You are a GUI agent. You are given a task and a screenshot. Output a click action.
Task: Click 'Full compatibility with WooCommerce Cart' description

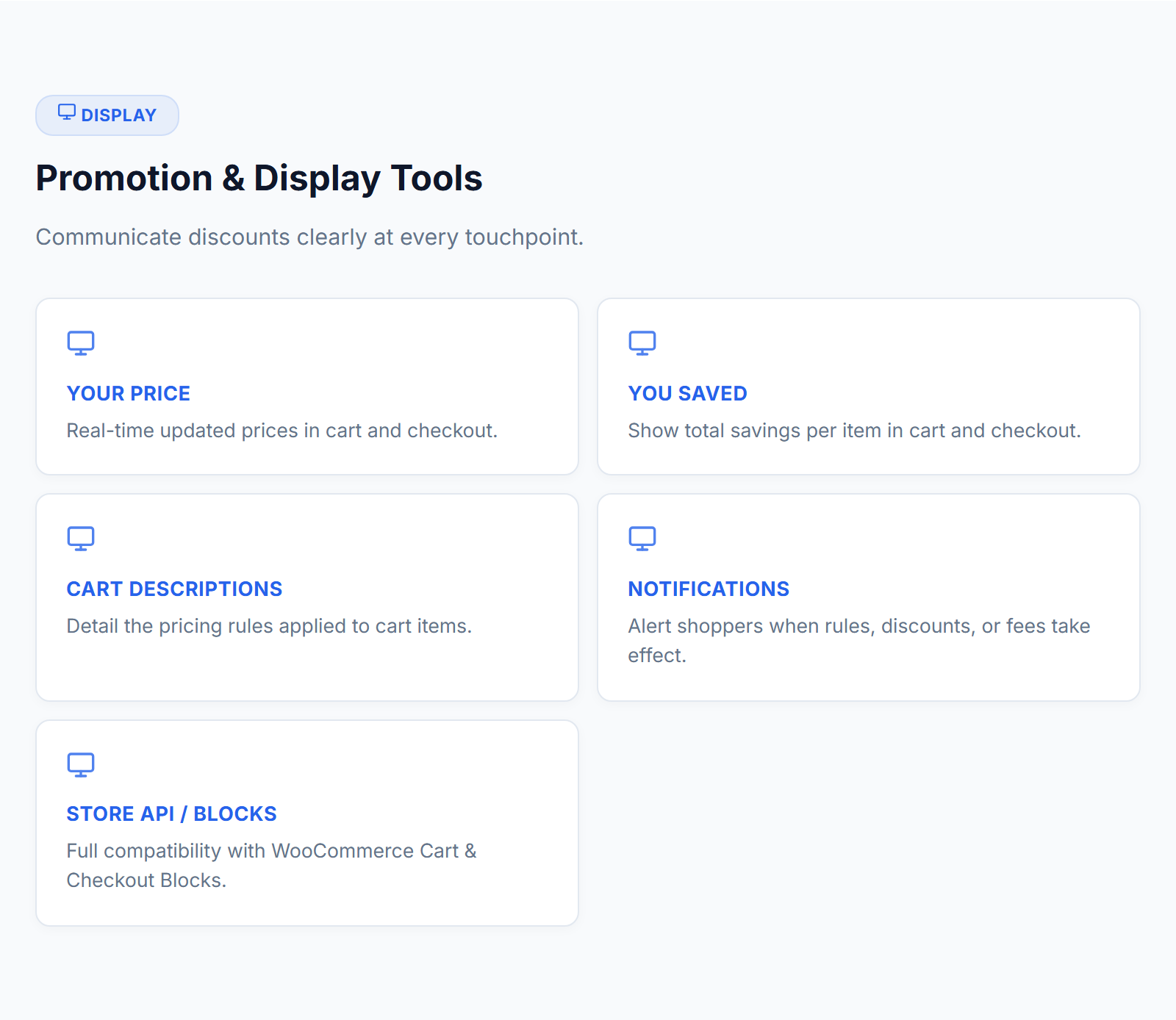[272, 866]
